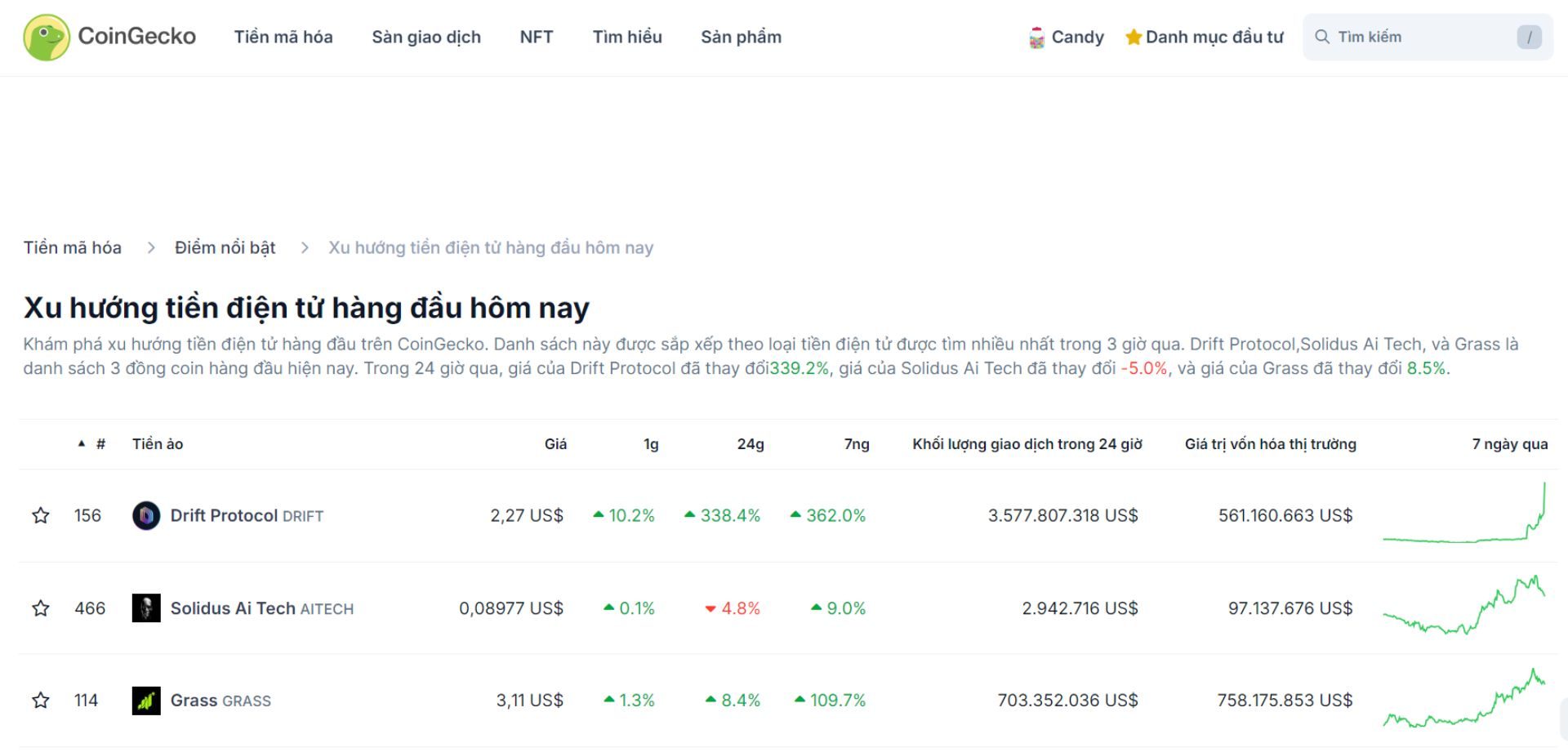Click the Solidus Ai Tech coin logo

click(147, 608)
